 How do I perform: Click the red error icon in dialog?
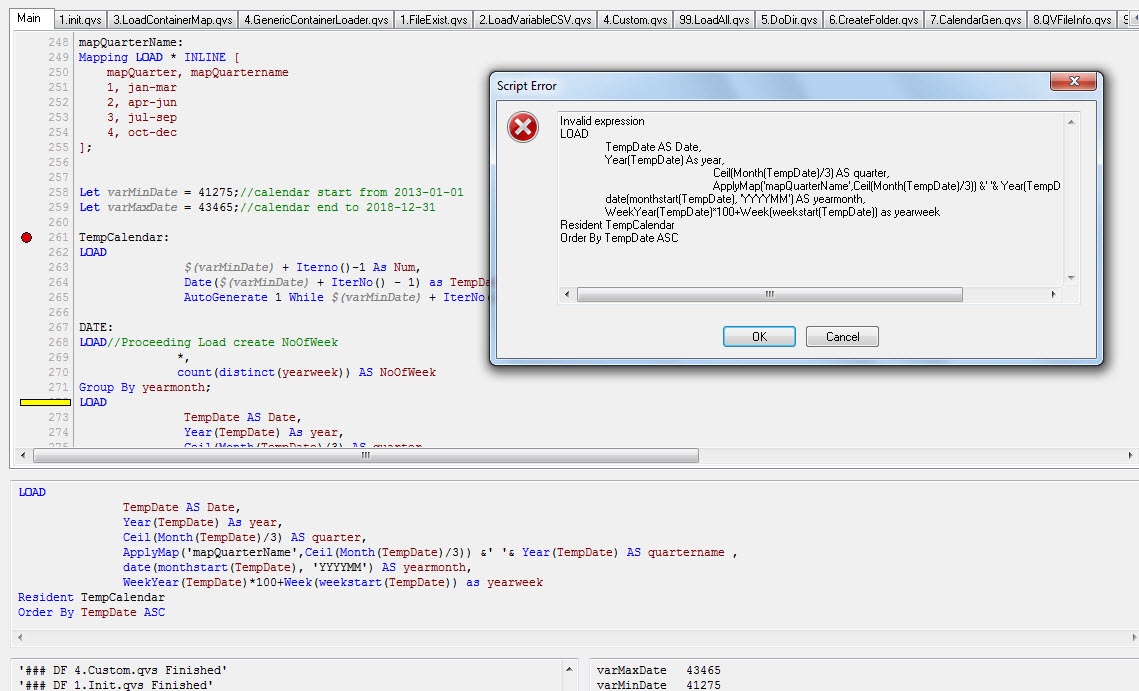point(523,127)
